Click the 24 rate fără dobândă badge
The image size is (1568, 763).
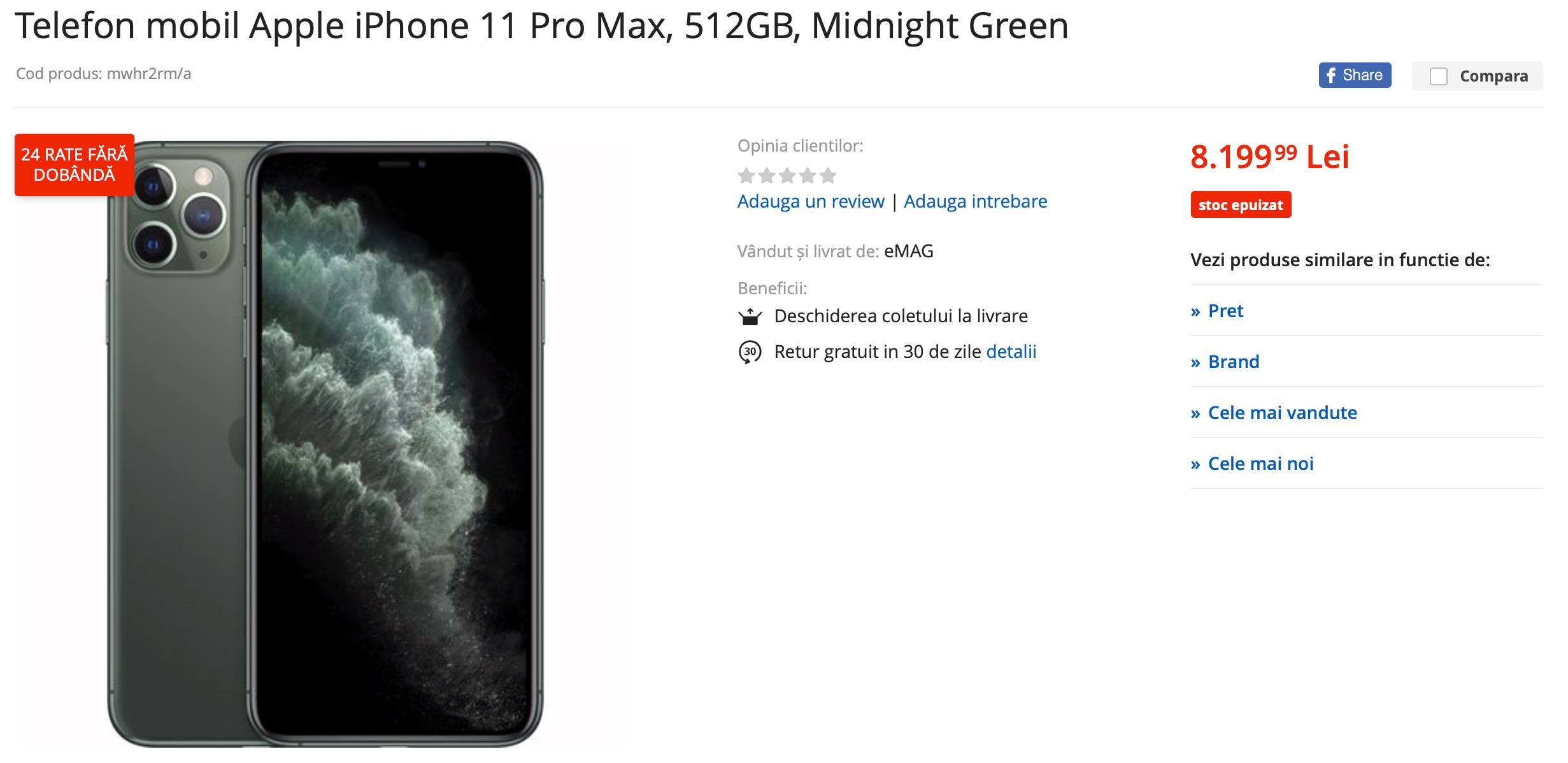(75, 165)
